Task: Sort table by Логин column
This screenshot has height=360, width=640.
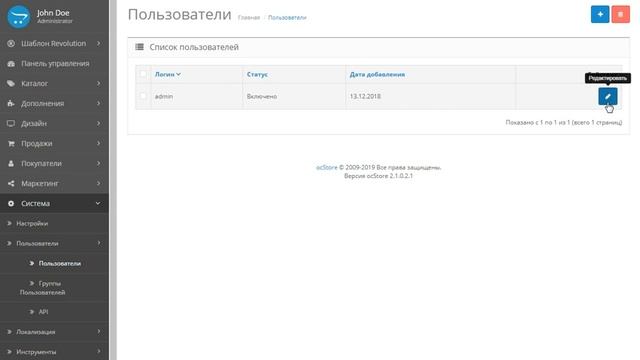Action: tap(168, 74)
